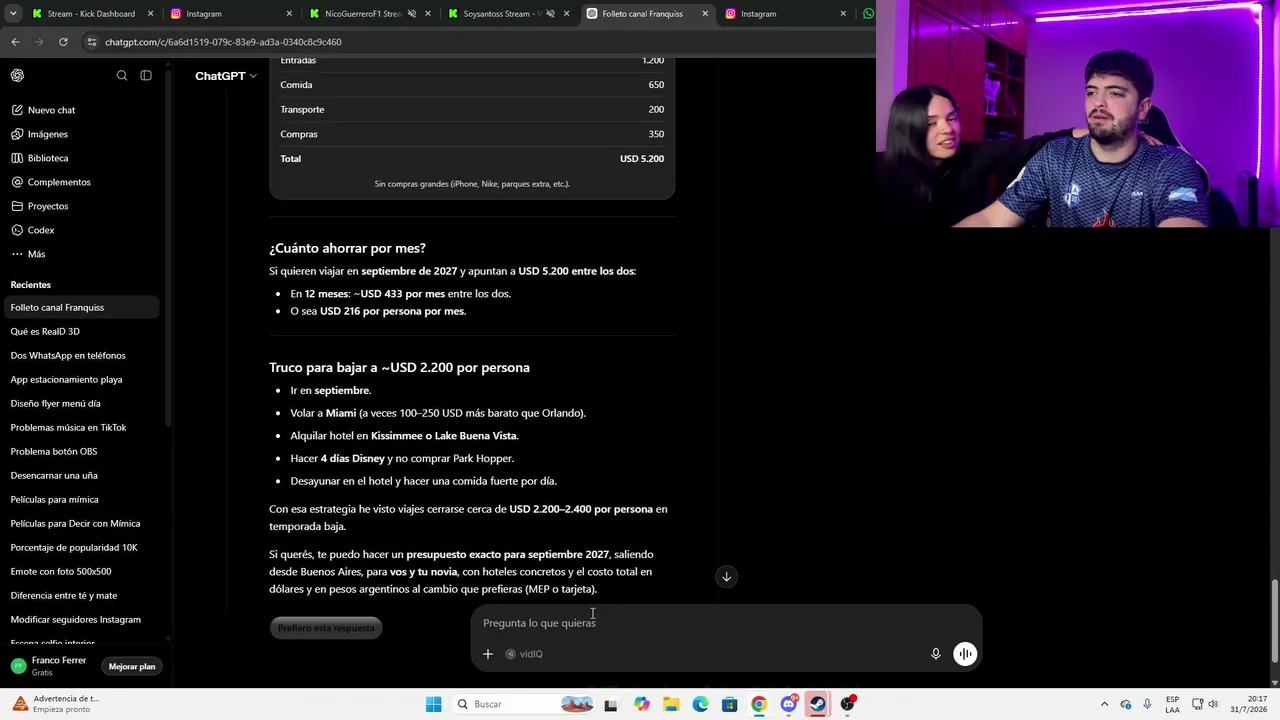Open the Emote con foto 500x500 chat
This screenshot has height=720, width=1280.
pos(80,571)
